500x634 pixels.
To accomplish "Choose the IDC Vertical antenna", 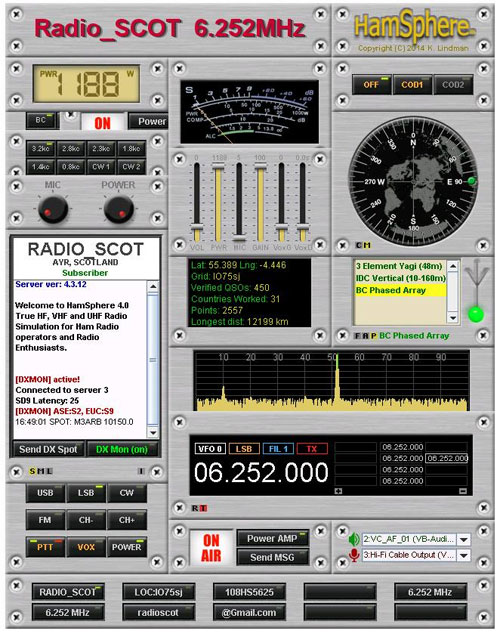I will coord(400,278).
